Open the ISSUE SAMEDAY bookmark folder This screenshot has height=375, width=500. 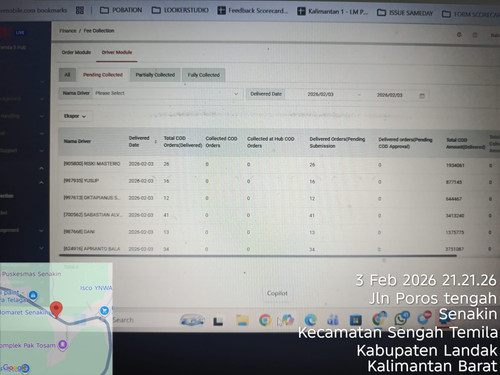405,13
